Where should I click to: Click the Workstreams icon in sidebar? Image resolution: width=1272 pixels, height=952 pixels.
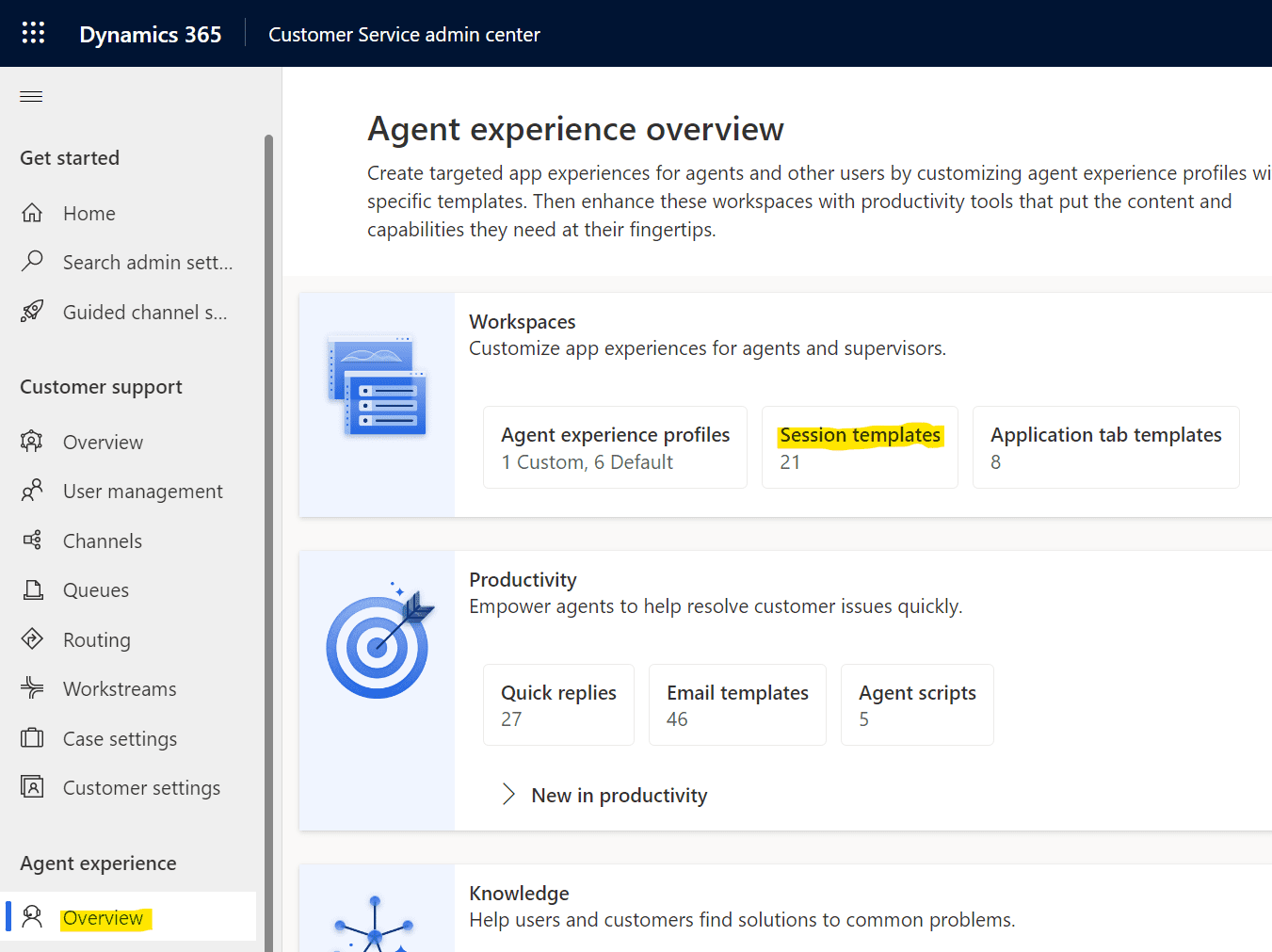pos(32,688)
